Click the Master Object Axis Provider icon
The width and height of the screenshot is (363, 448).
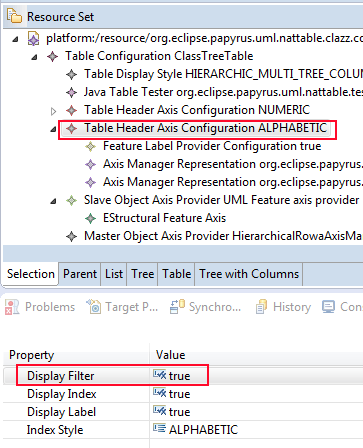(72, 236)
